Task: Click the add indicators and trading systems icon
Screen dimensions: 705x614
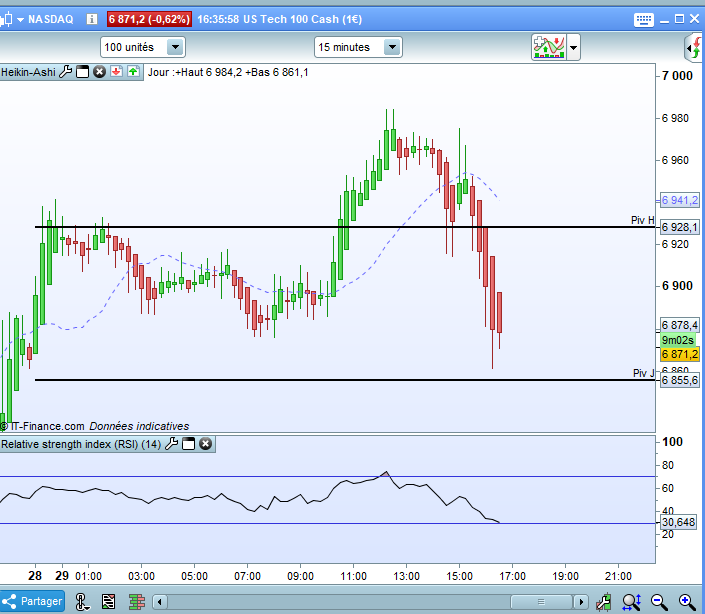Action: pyautogui.click(x=549, y=47)
